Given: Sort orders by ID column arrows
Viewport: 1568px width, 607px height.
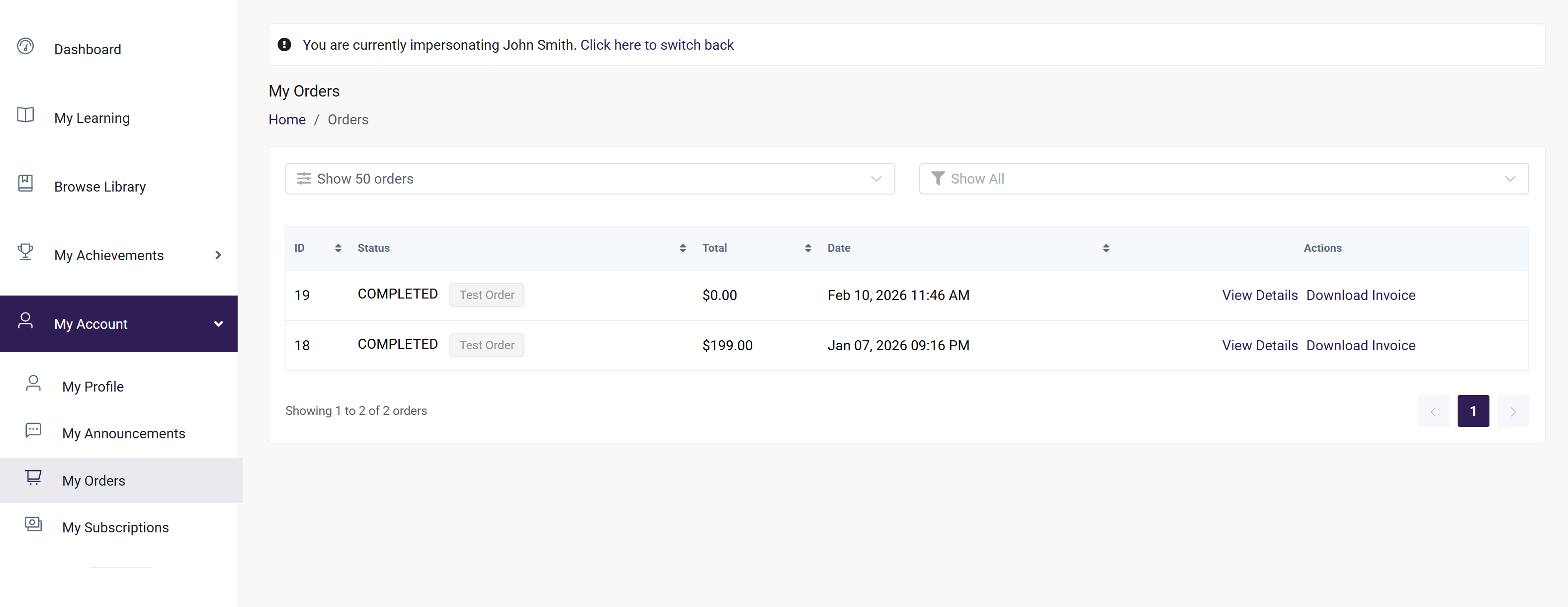Looking at the screenshot, I should [x=338, y=248].
